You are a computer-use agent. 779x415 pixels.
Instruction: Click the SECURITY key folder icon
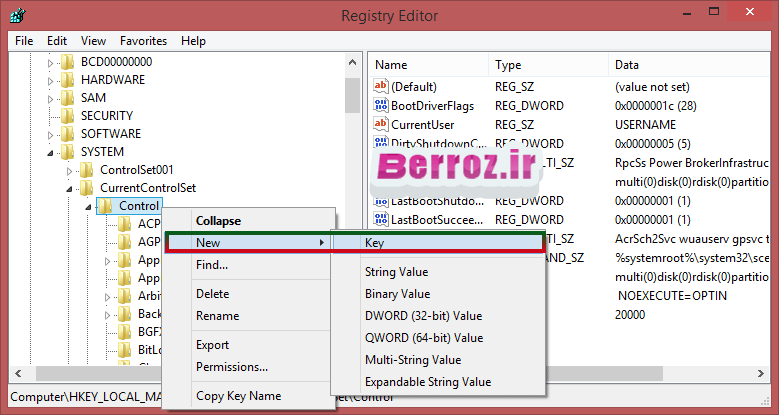click(x=67, y=116)
